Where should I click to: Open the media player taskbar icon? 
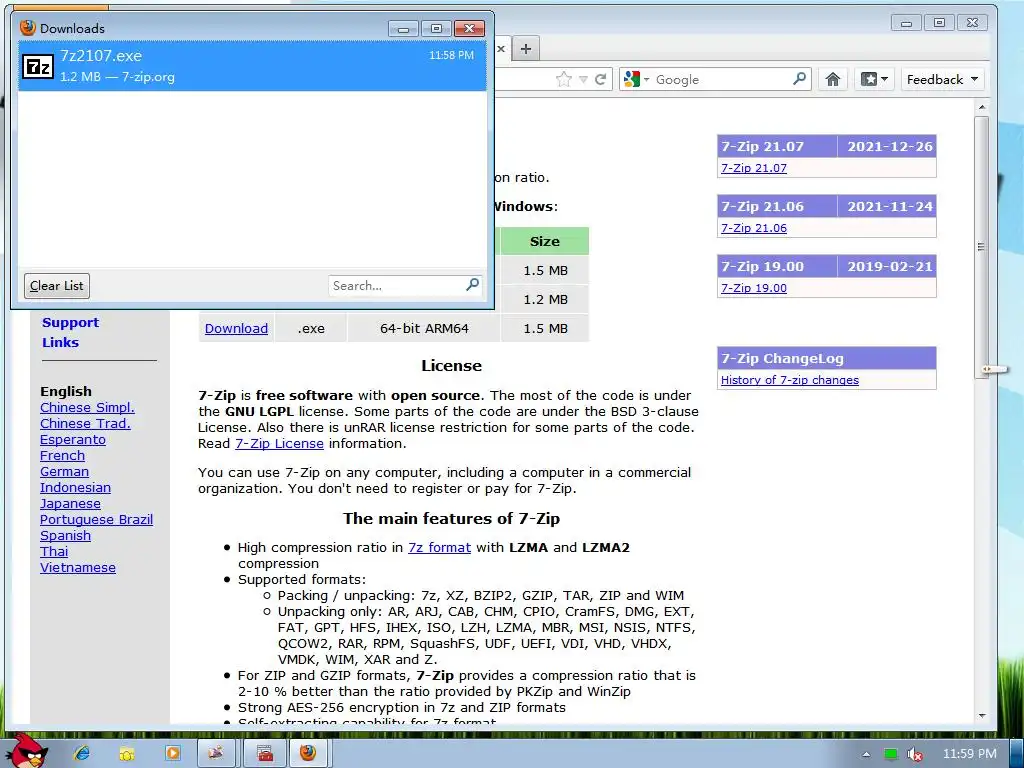pyautogui.click(x=172, y=753)
